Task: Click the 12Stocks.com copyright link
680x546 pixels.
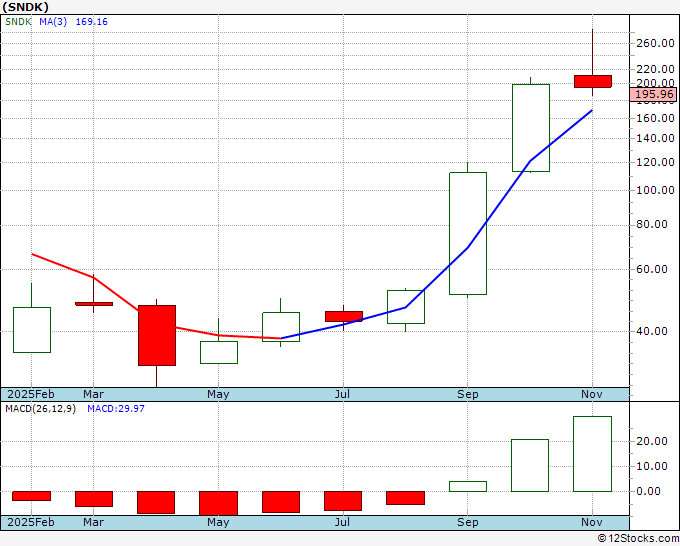Action: coord(638,539)
